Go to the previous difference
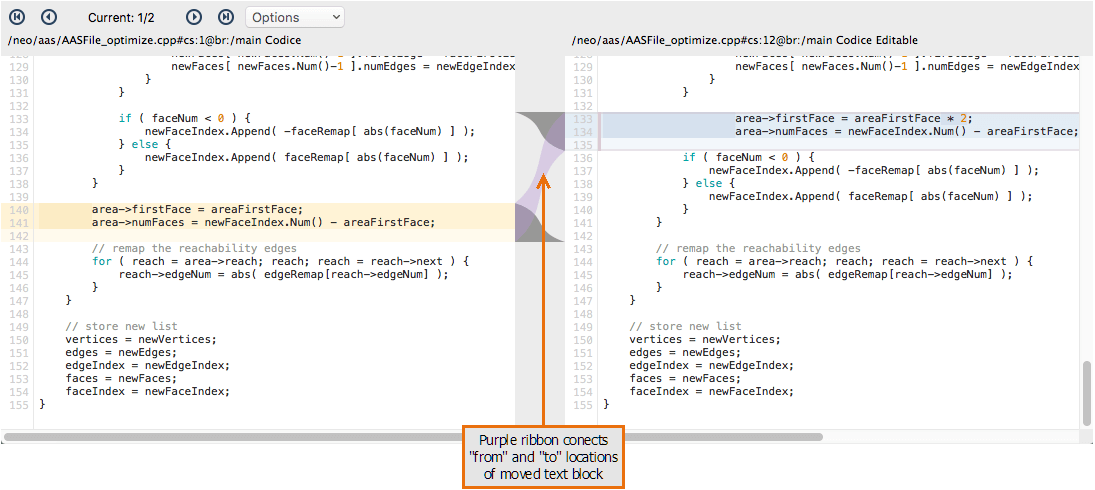1095x490 pixels. click(x=49, y=16)
